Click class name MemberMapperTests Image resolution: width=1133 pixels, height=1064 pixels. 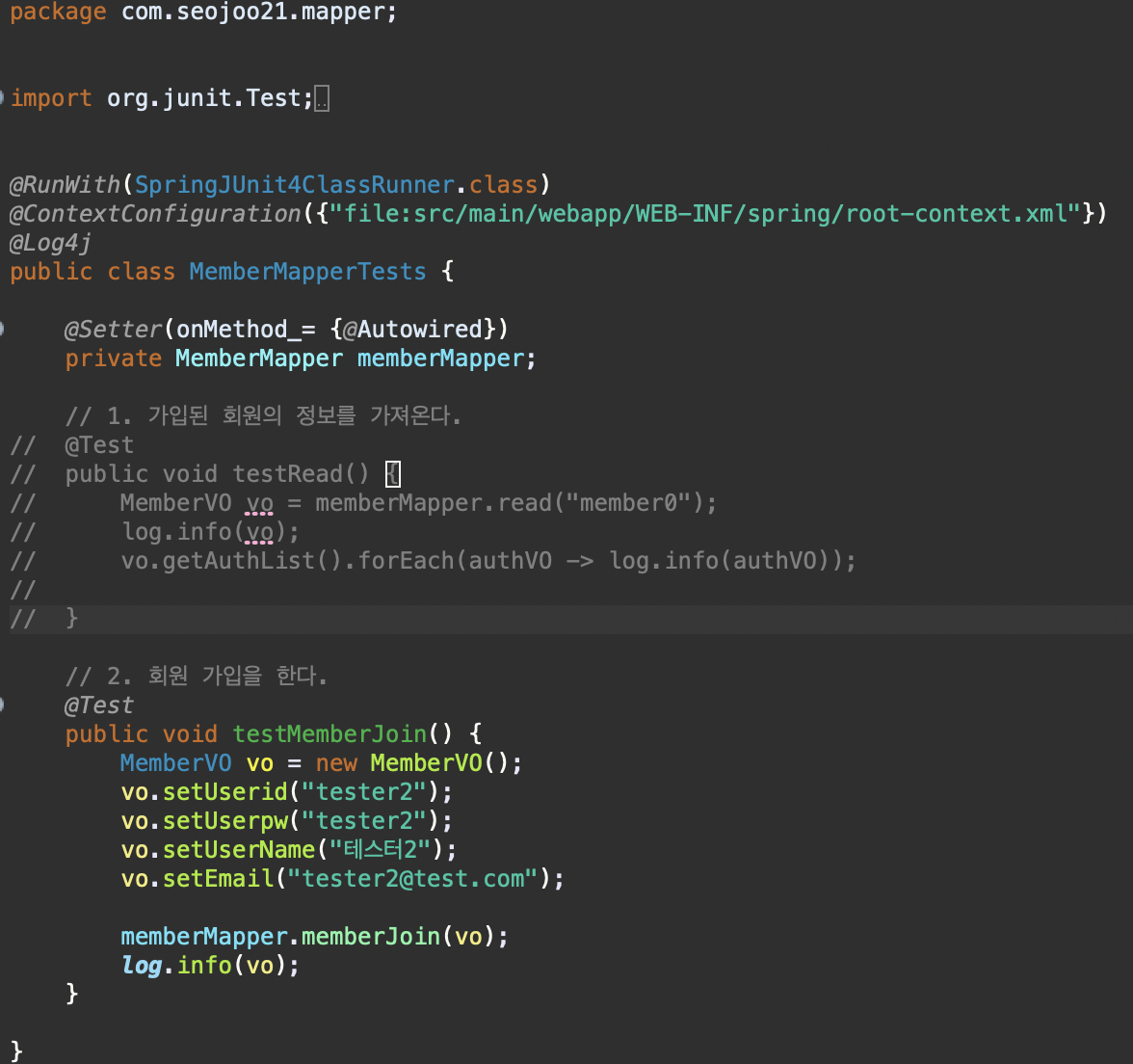click(308, 272)
